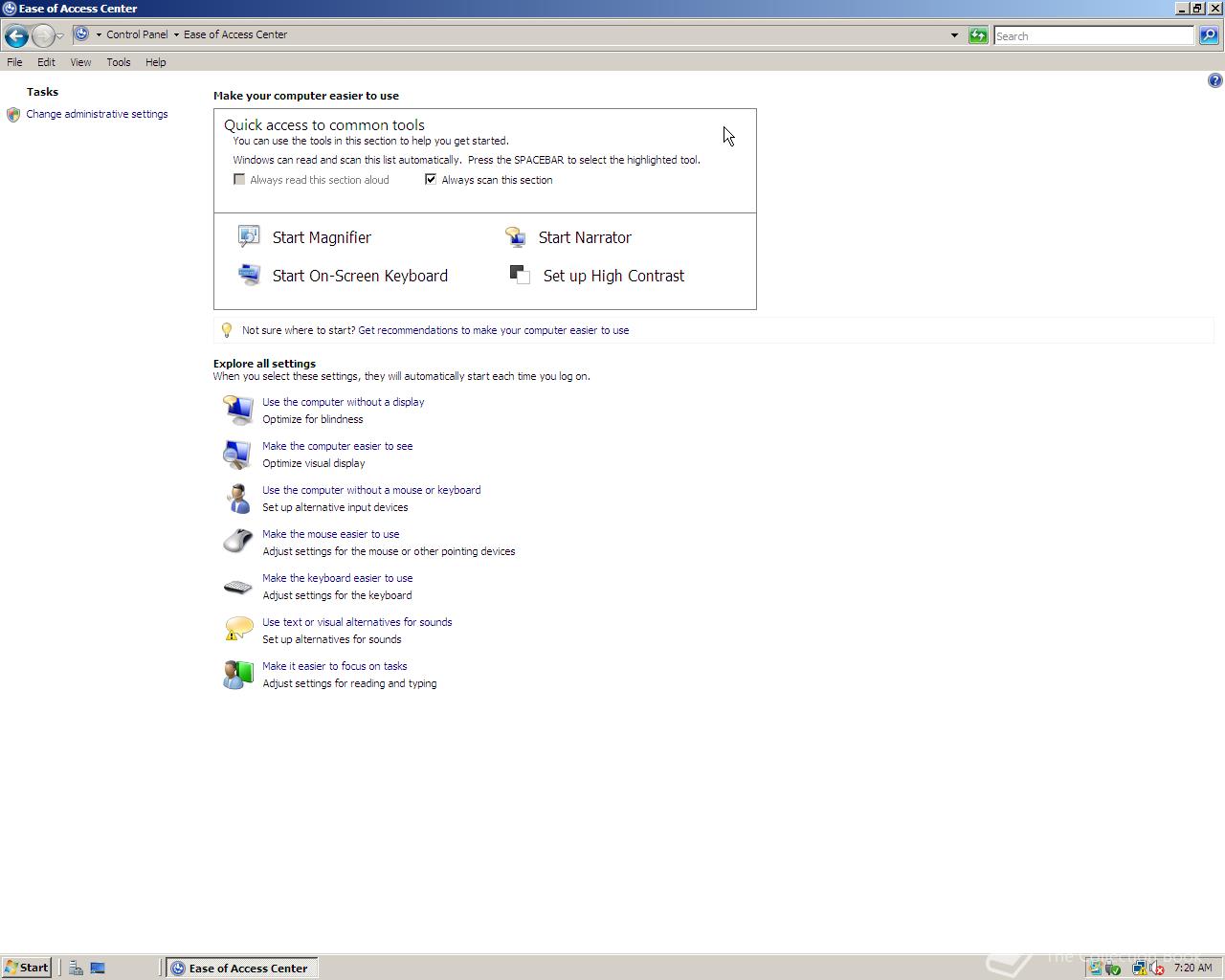The image size is (1225, 980).
Task: Select Ease of Access Center taskbar button
Action: pyautogui.click(x=242, y=968)
